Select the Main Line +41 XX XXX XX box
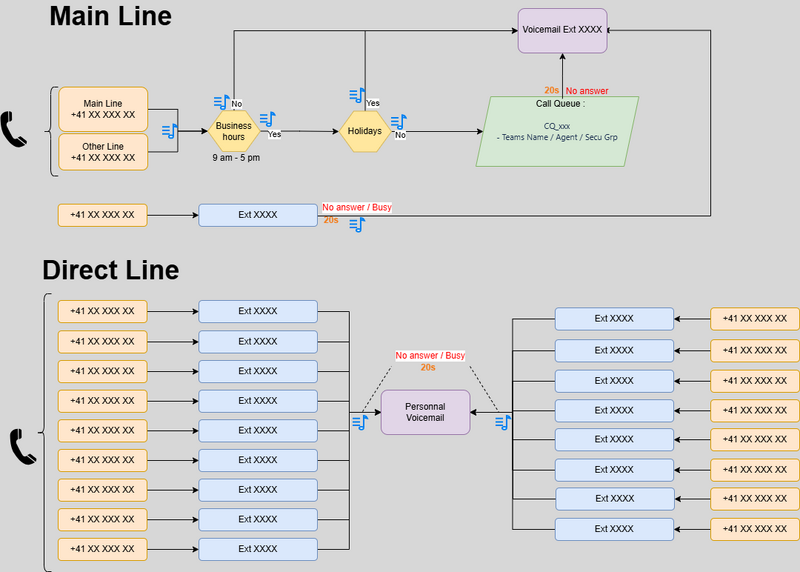The image size is (800, 572). click(103, 109)
